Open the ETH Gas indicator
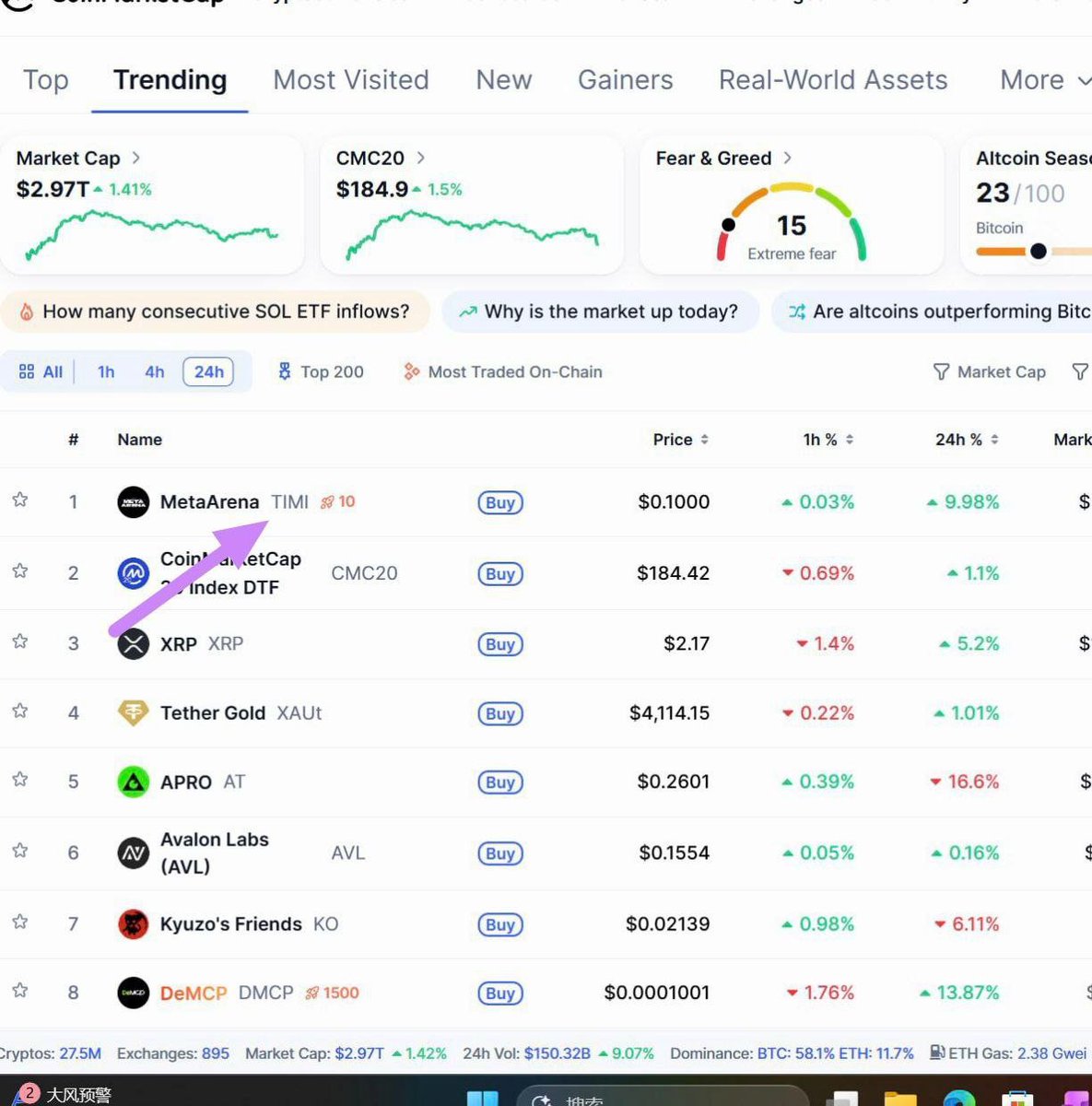1092x1106 pixels. (x=1009, y=1053)
